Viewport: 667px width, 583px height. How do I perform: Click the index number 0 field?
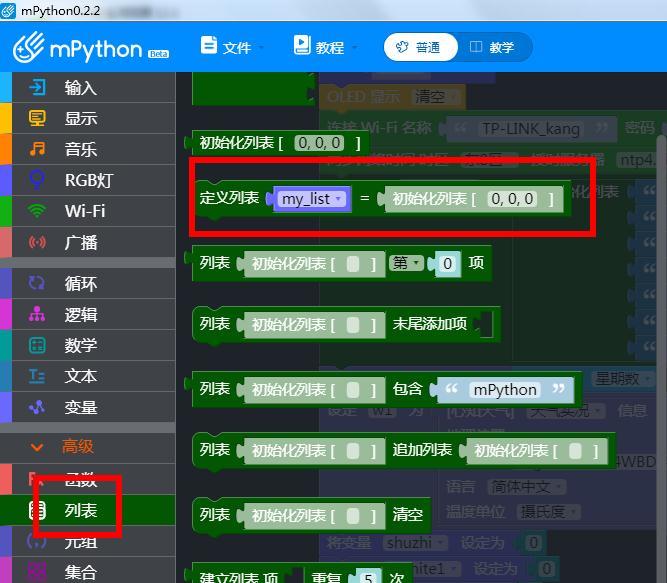(x=448, y=264)
